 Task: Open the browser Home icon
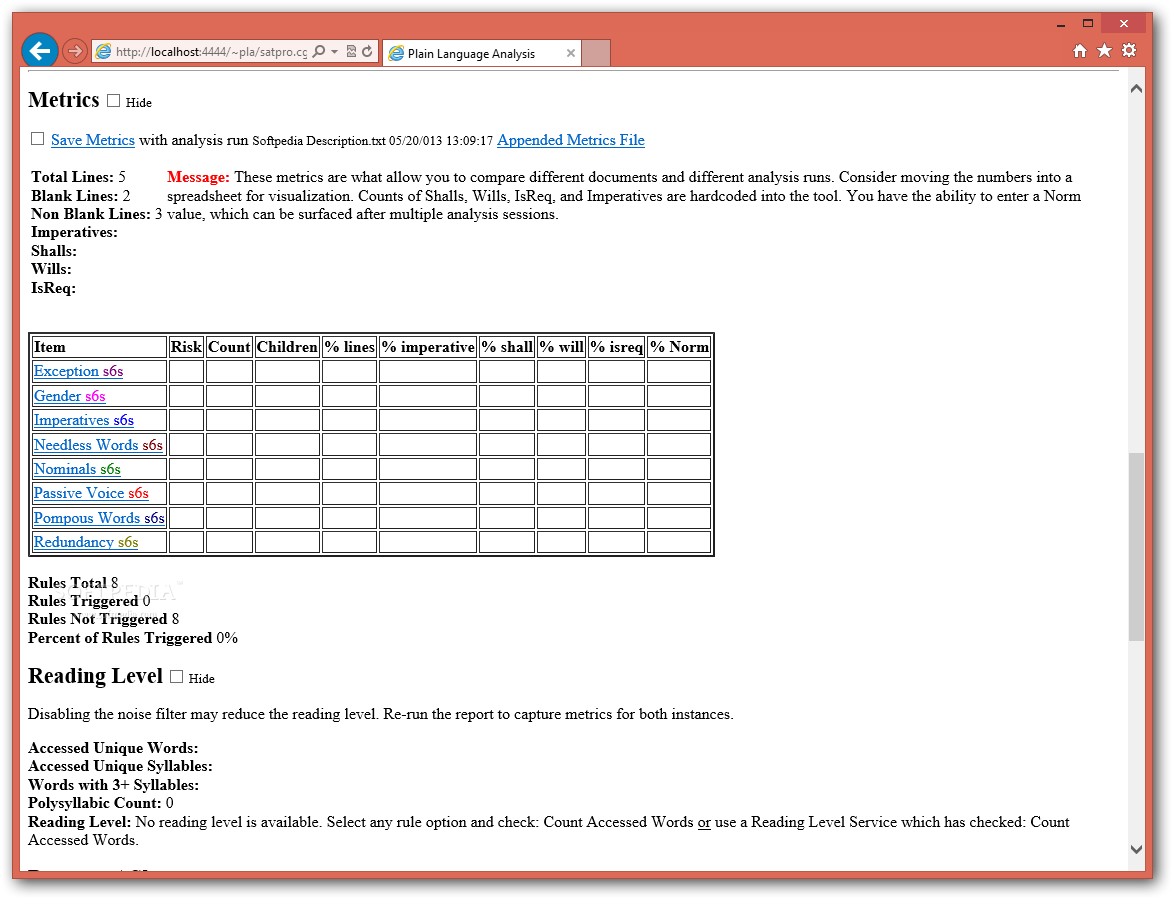click(1079, 51)
